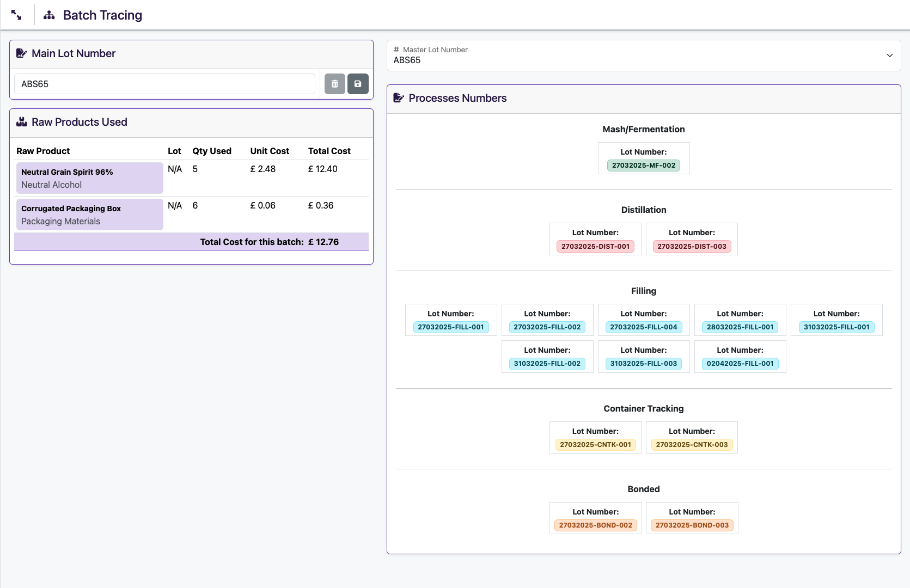Click the Processes Numbers edit icon
910x588 pixels.
399,98
